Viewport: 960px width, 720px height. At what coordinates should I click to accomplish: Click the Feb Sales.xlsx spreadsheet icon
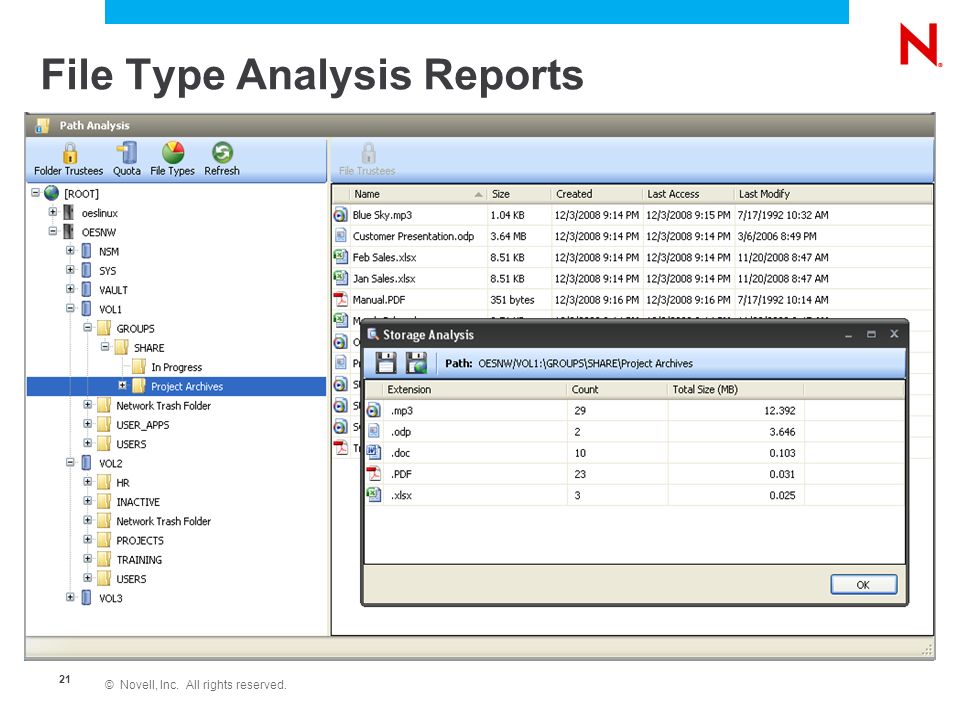pyautogui.click(x=340, y=257)
